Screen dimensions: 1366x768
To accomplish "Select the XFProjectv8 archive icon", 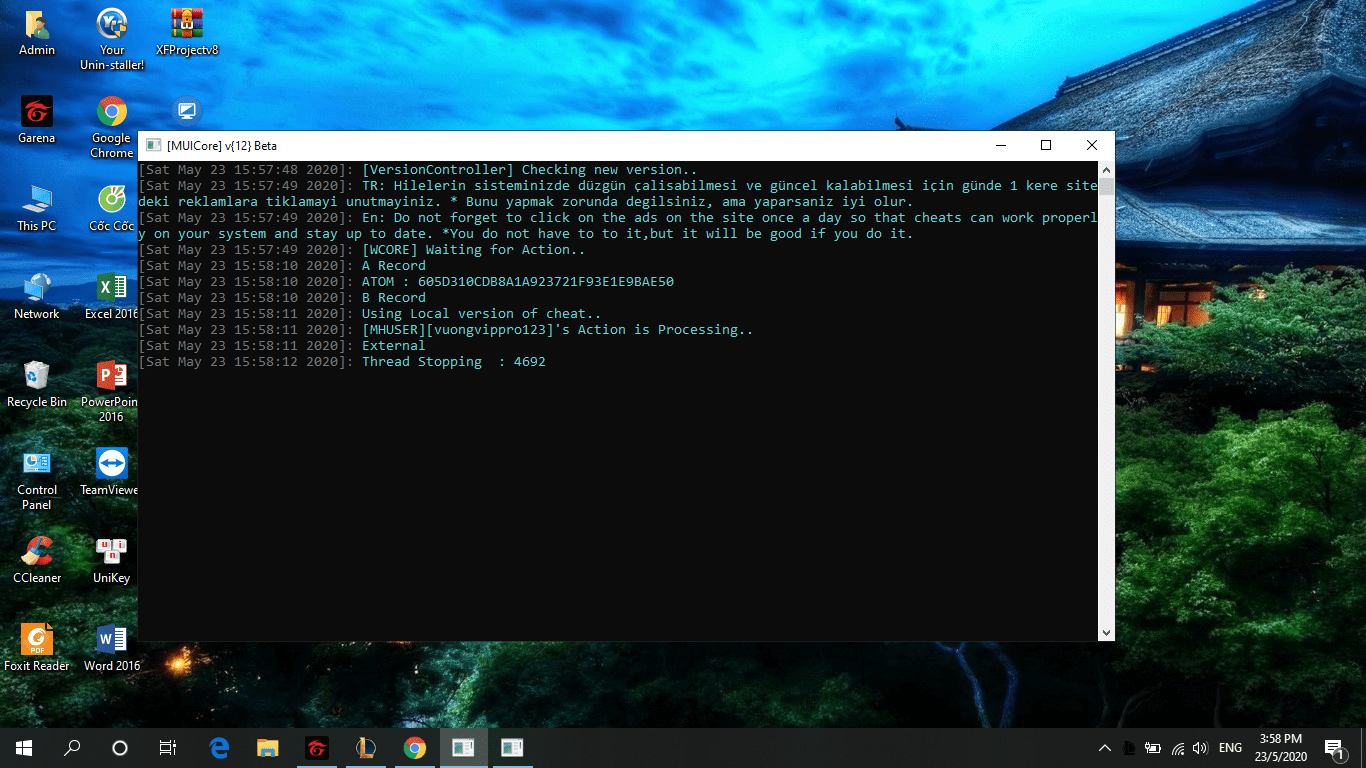I will point(187,32).
